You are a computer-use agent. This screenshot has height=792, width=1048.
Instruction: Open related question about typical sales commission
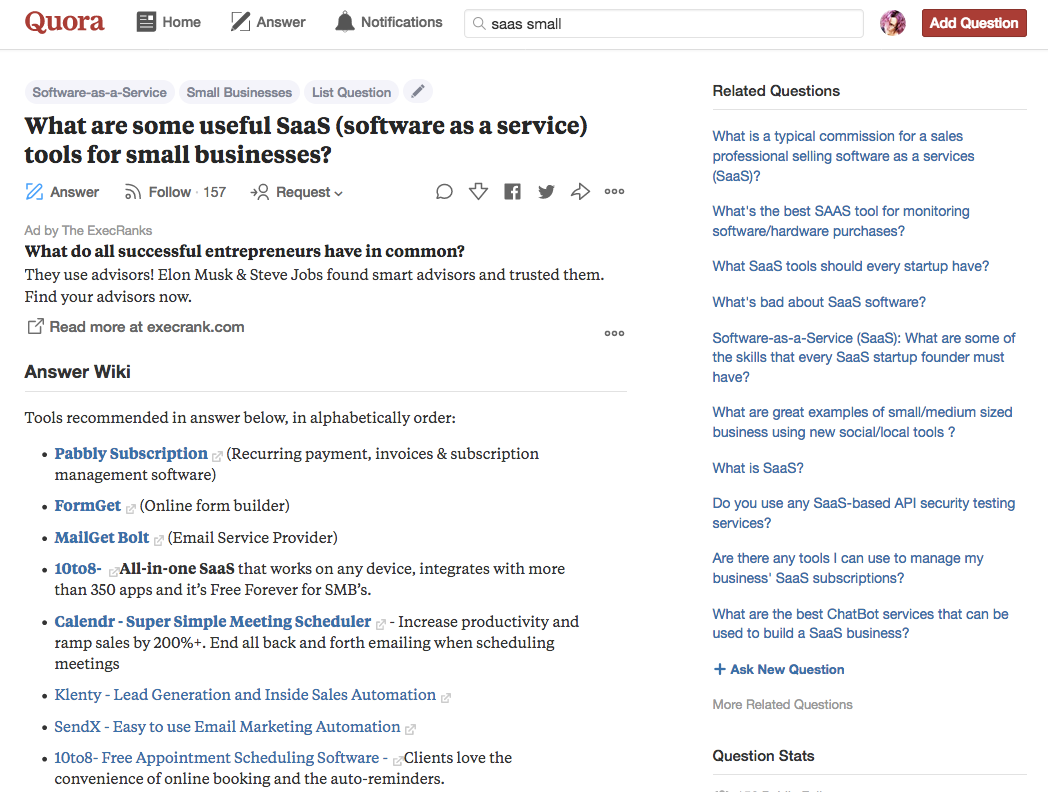(843, 156)
